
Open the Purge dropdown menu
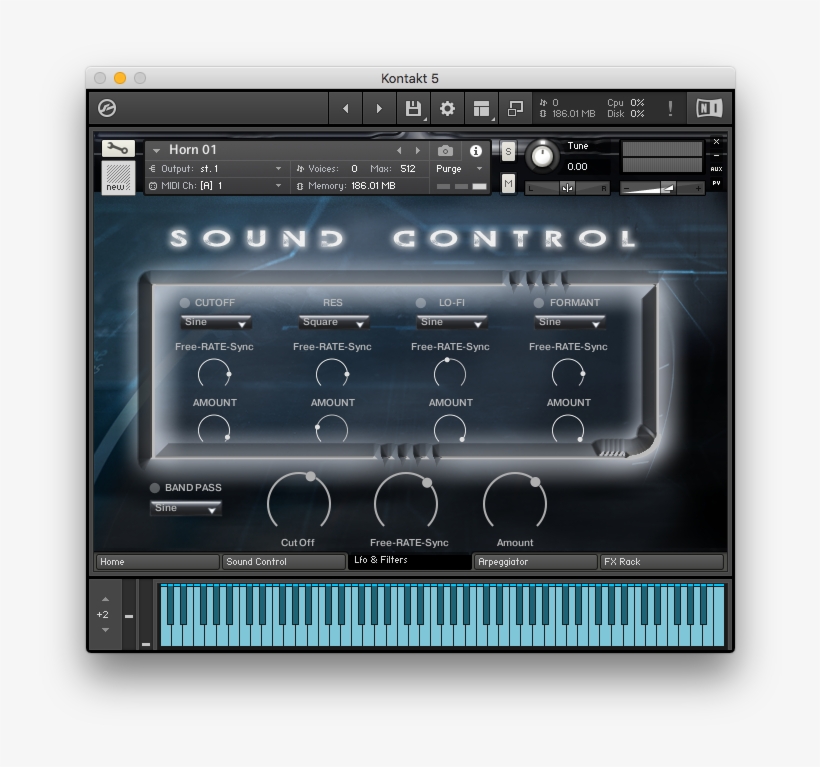(x=459, y=169)
